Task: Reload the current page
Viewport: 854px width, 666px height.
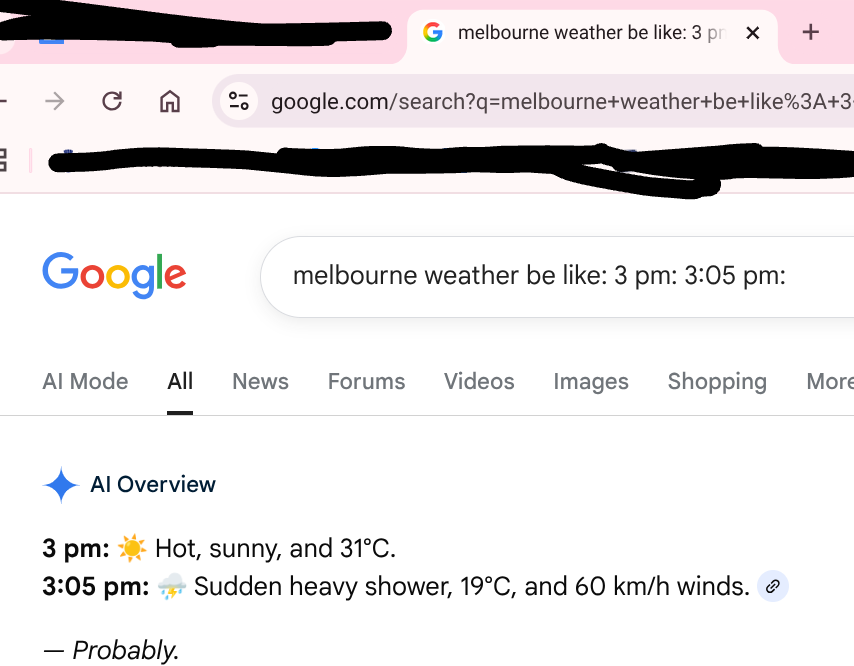Action: pyautogui.click(x=111, y=101)
